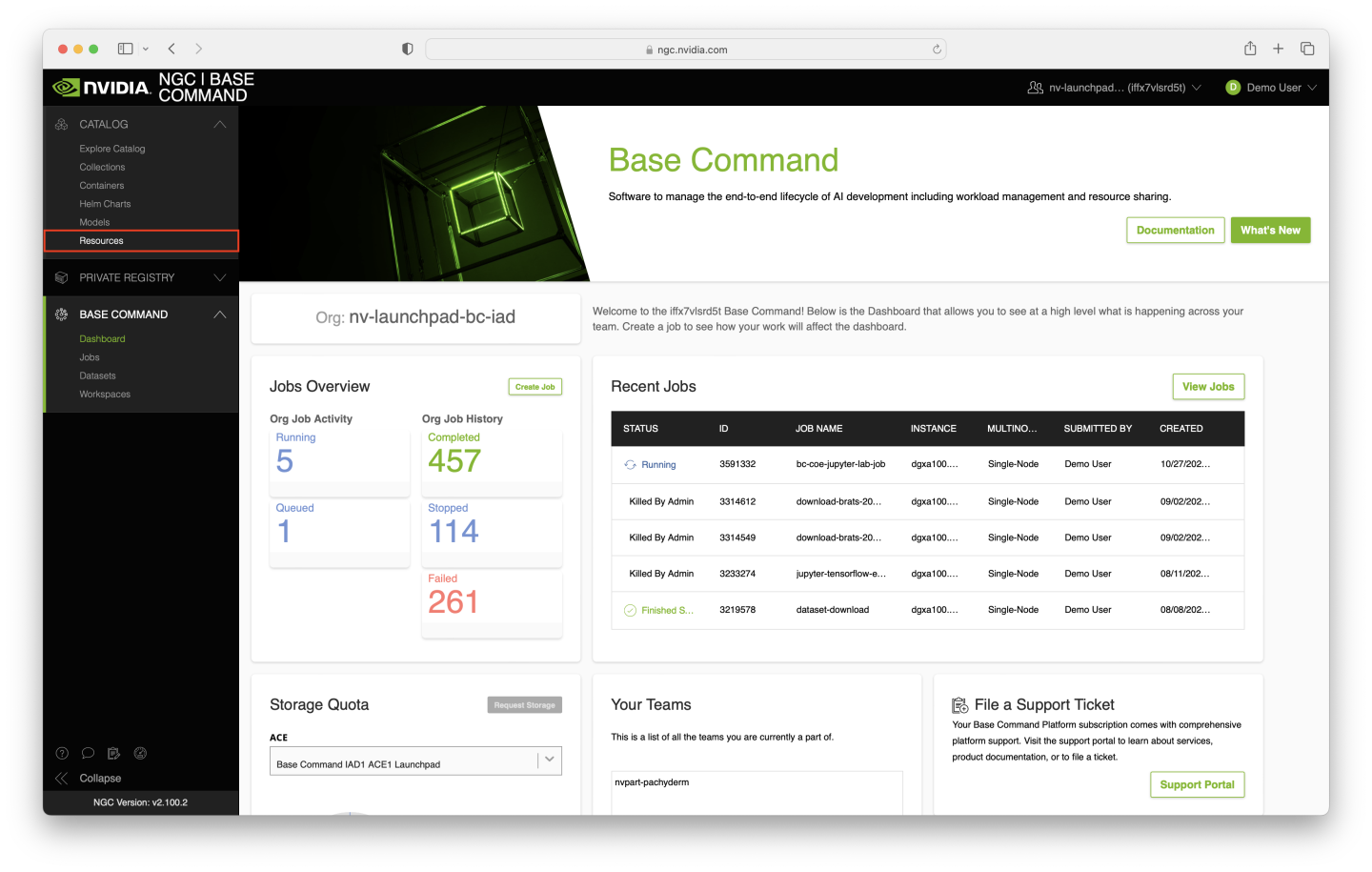The width and height of the screenshot is (1372, 872).
Task: Click the View Jobs button
Action: pyautogui.click(x=1208, y=386)
